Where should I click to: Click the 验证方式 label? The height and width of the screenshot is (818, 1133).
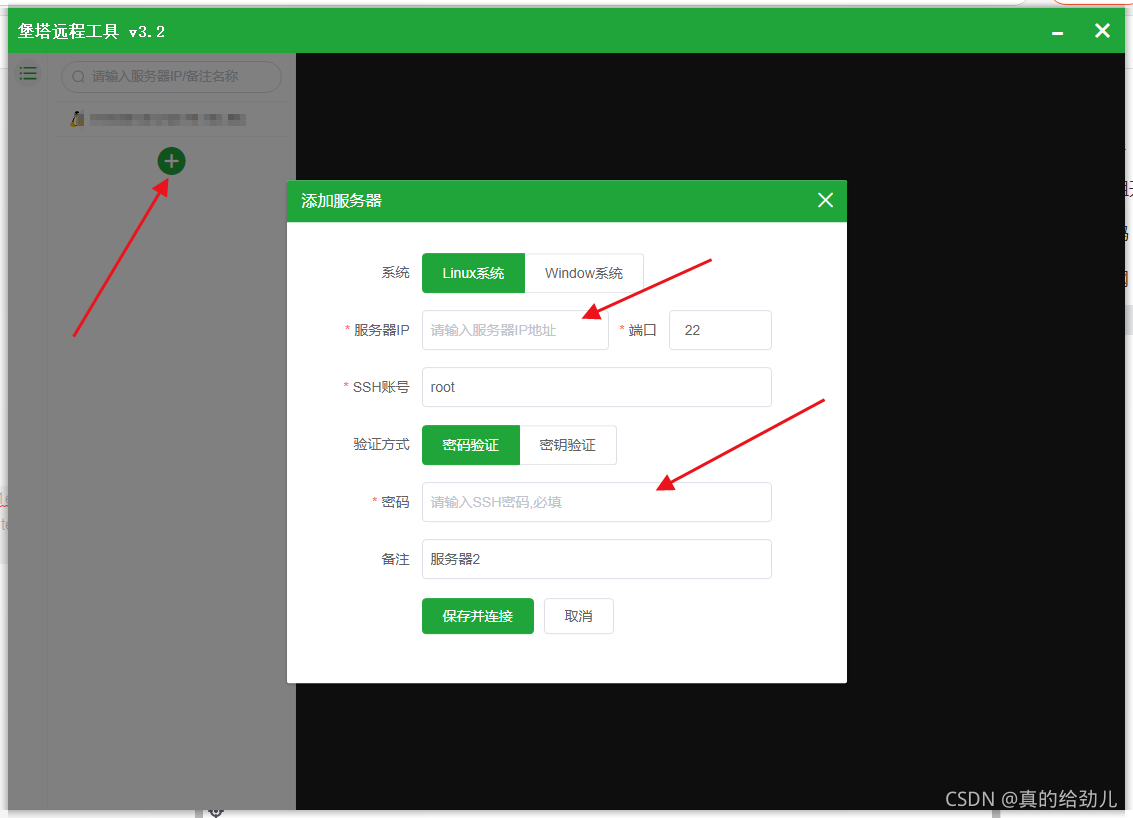coord(381,444)
